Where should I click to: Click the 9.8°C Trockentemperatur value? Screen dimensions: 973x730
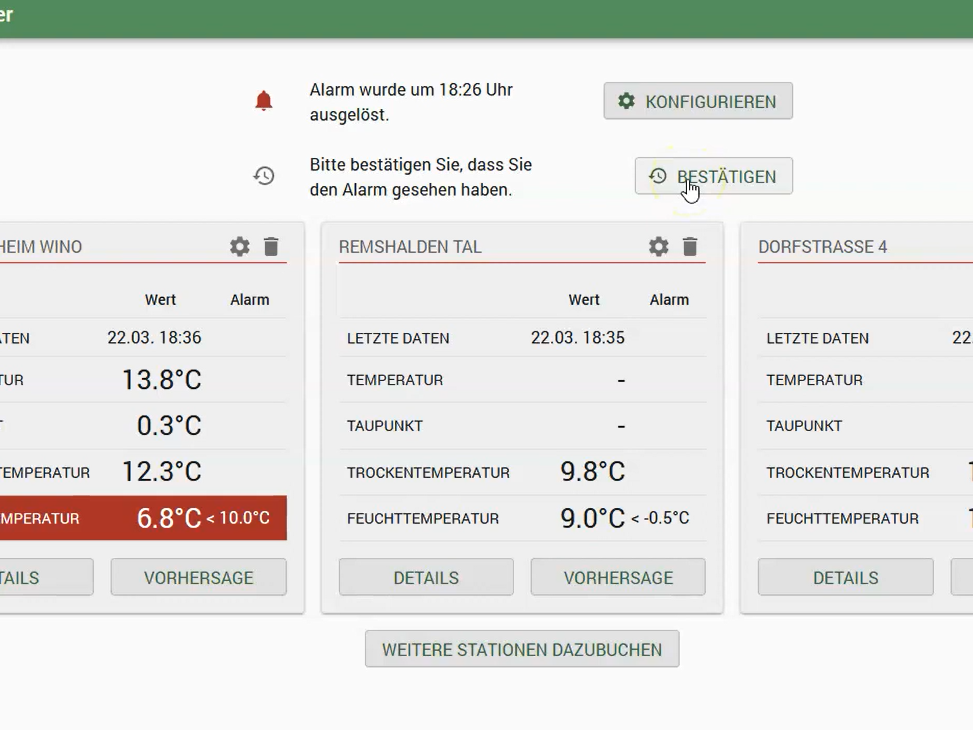point(593,471)
